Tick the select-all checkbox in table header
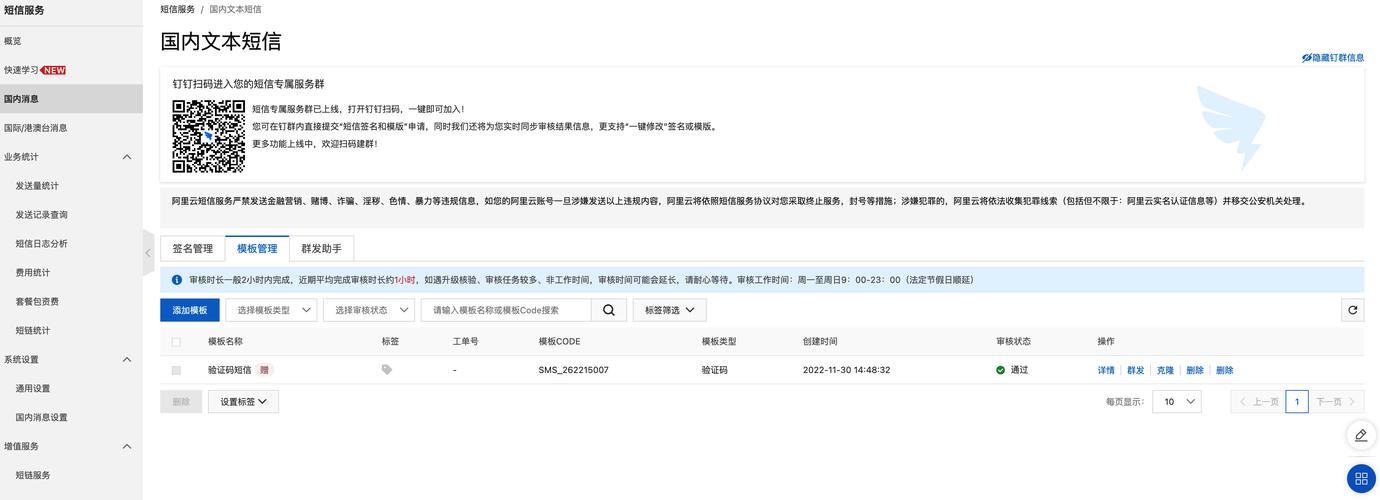Image resolution: width=1380 pixels, height=500 pixels. click(177, 342)
